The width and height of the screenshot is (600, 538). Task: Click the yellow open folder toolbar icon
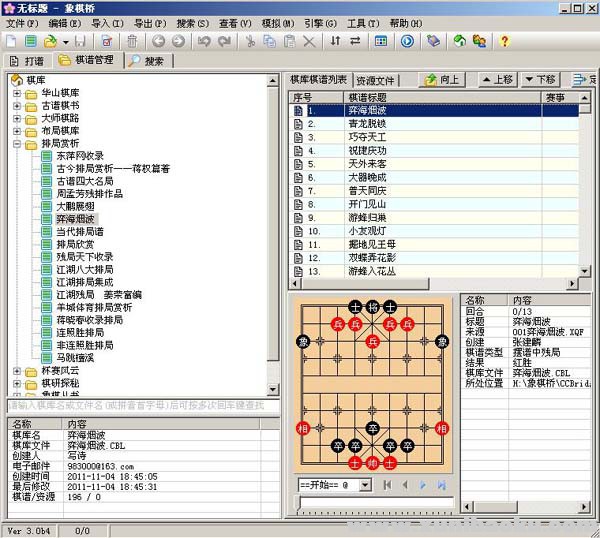51,41
